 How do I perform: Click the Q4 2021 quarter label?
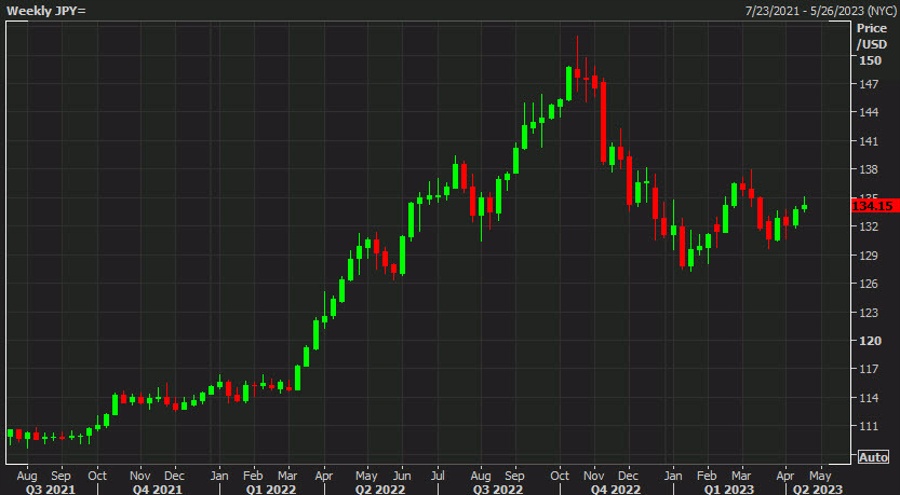click(158, 489)
